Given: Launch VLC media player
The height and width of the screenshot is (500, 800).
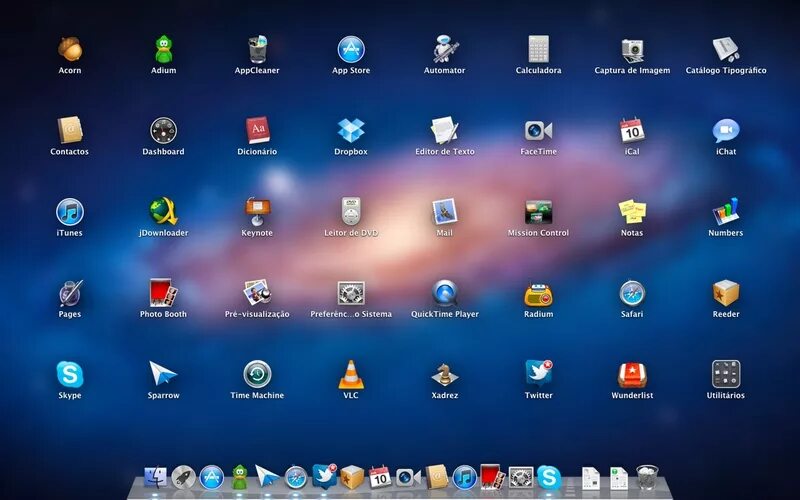Looking at the screenshot, I should tap(351, 374).
